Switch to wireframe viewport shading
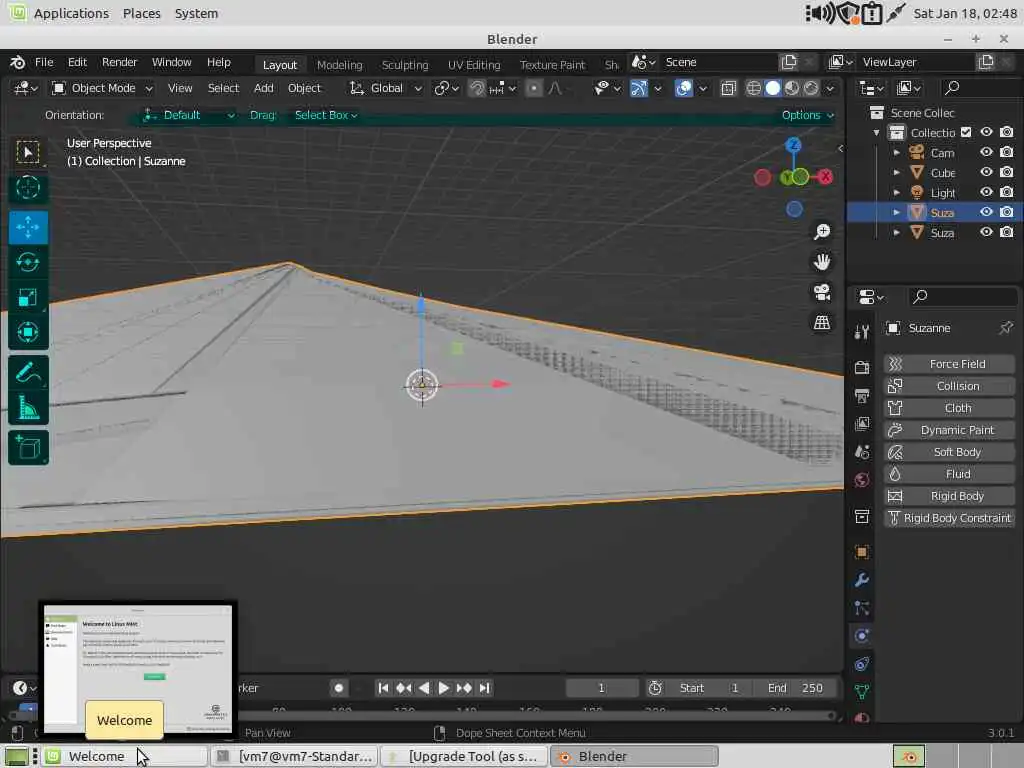Screen dimensions: 1024x768 click(753, 88)
